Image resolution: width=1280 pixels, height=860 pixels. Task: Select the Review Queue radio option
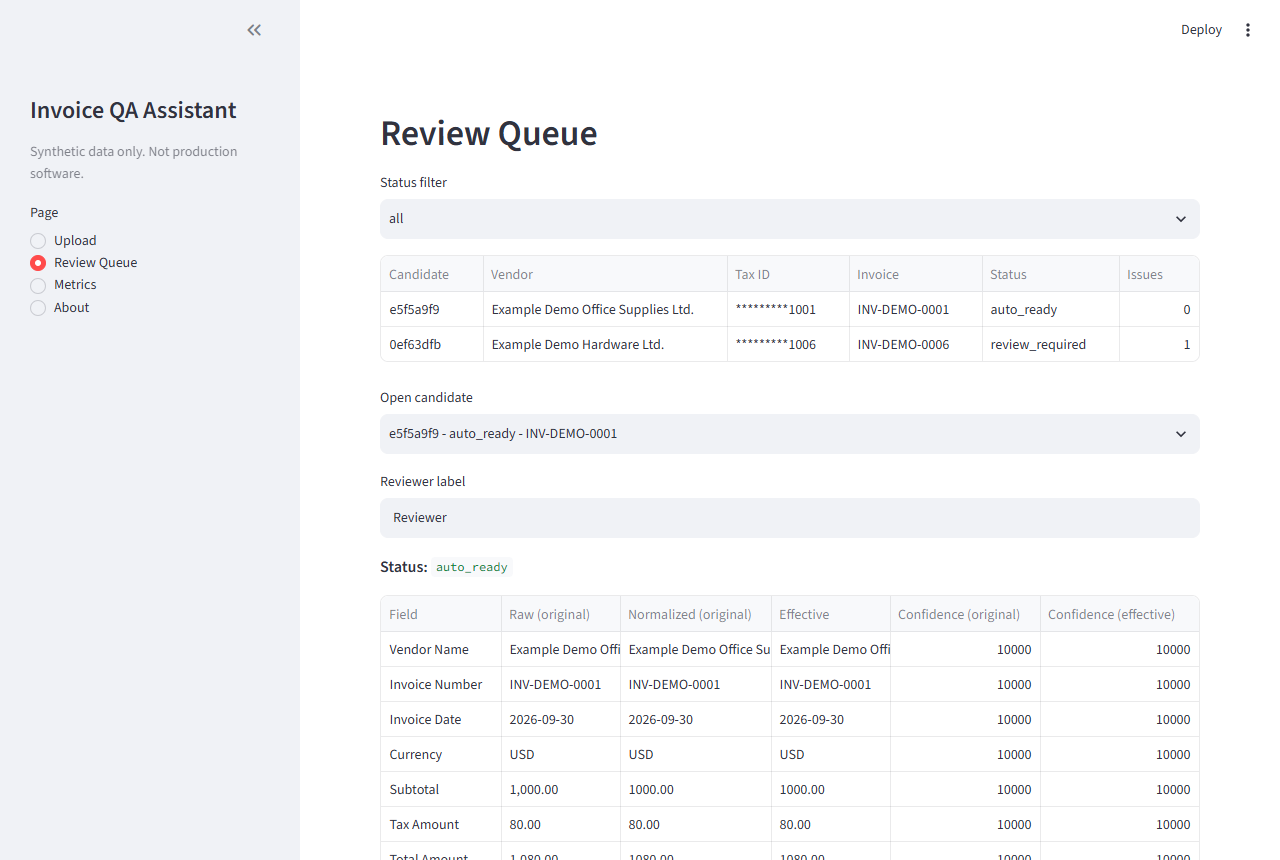click(x=84, y=262)
